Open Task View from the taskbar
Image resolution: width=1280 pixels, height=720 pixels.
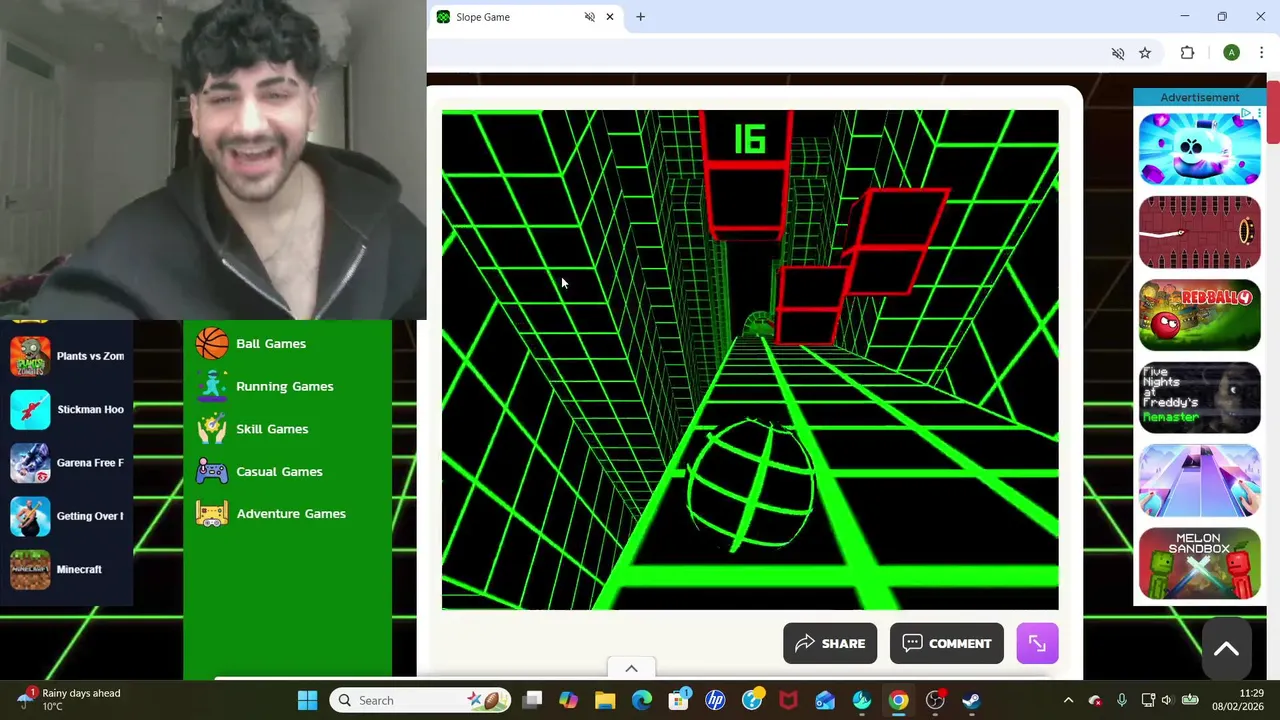[532, 700]
